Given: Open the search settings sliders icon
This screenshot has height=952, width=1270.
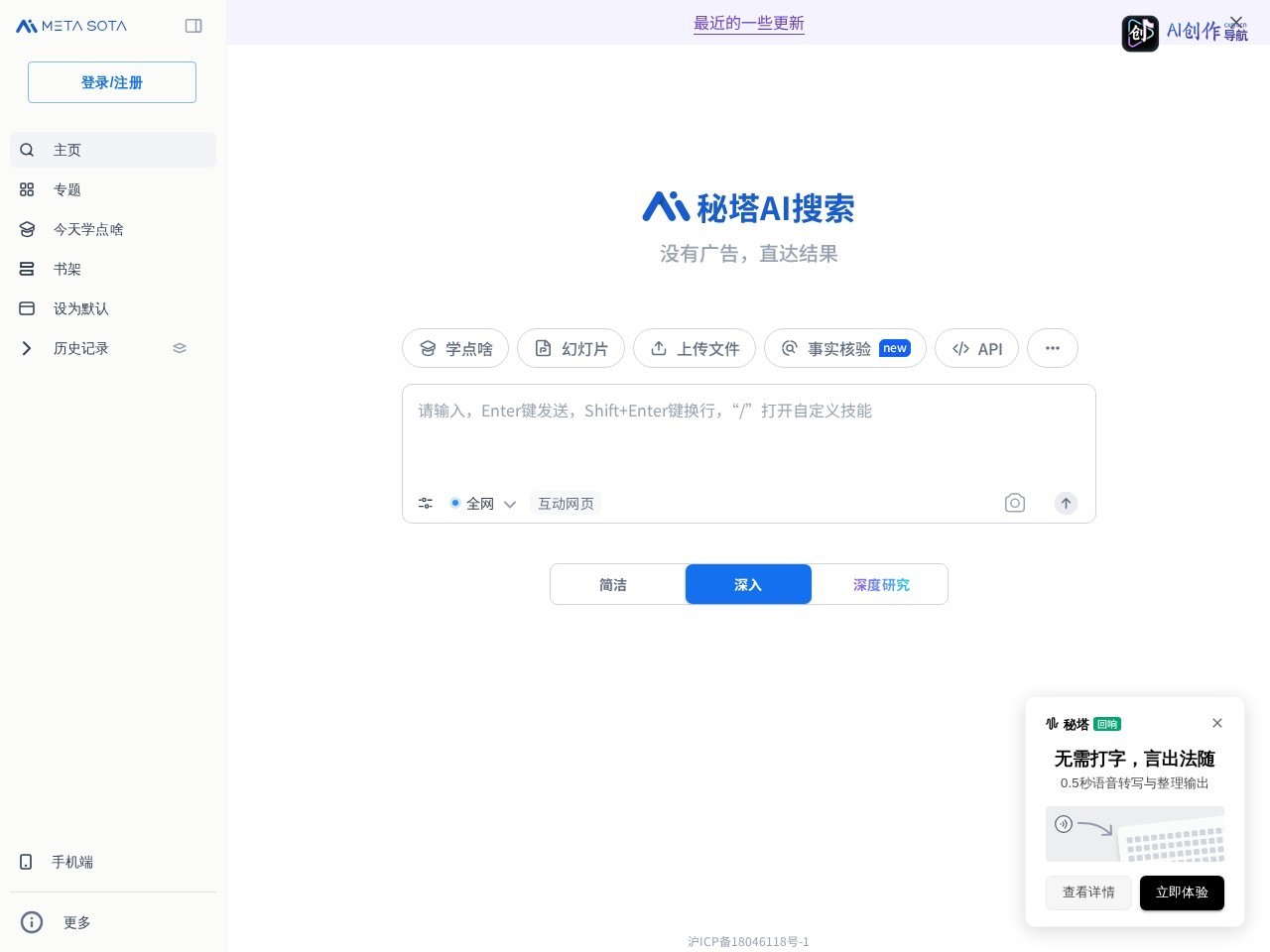Looking at the screenshot, I should (x=426, y=504).
